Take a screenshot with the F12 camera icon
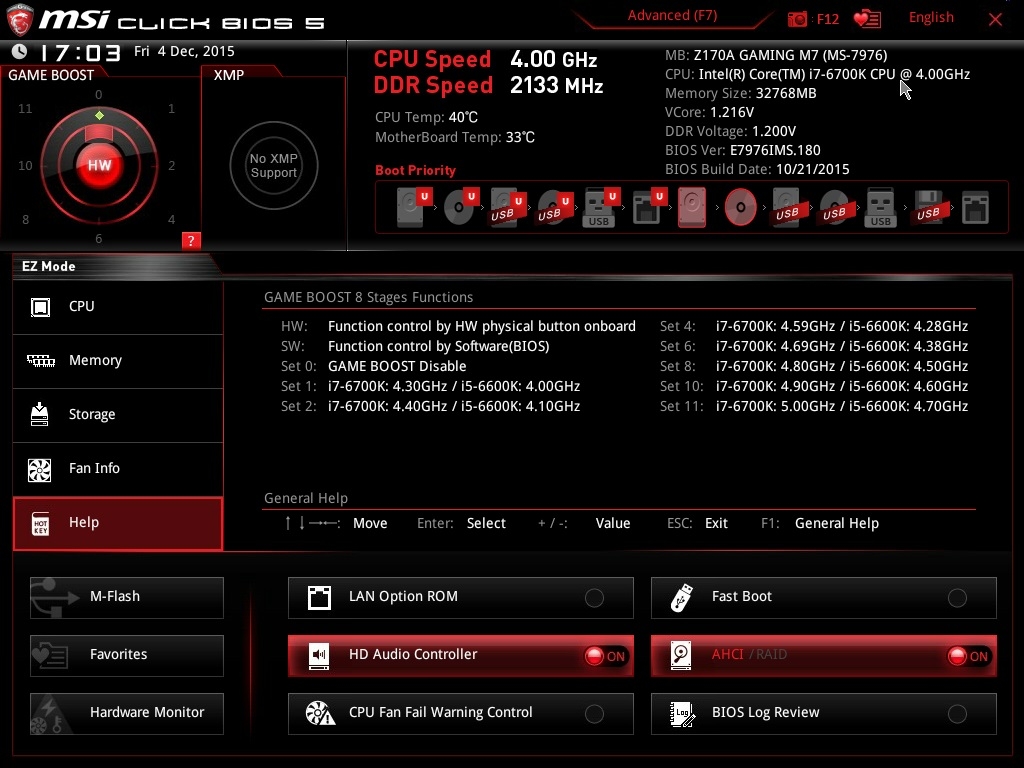 click(x=797, y=19)
